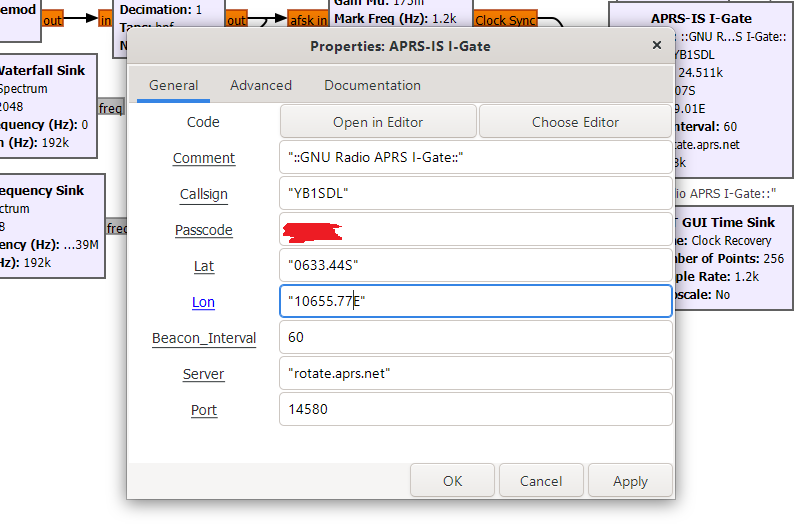Focus the redacted Passcode field
This screenshot has width=799, height=530.
[475, 230]
